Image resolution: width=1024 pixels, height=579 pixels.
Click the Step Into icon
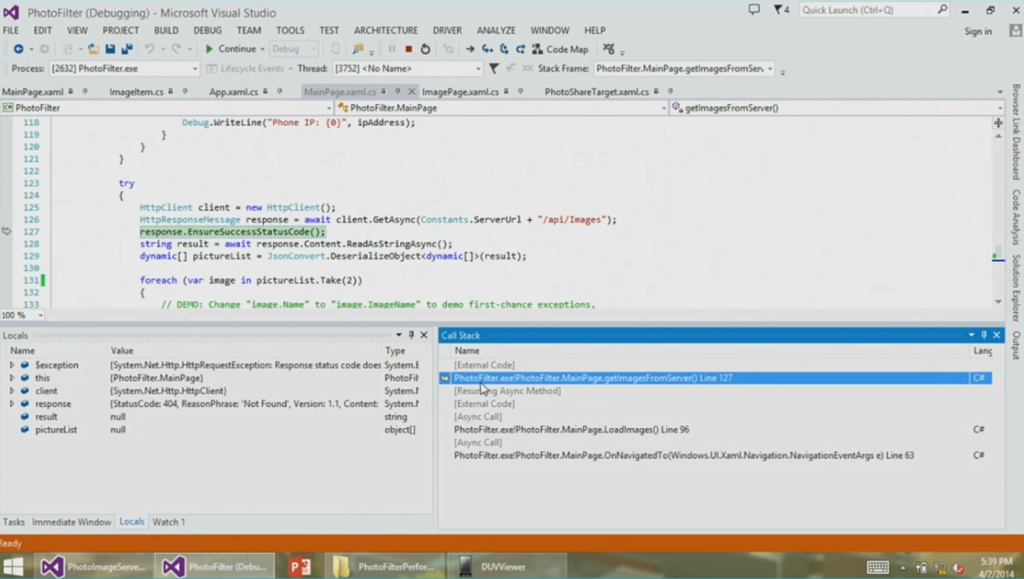[487, 49]
